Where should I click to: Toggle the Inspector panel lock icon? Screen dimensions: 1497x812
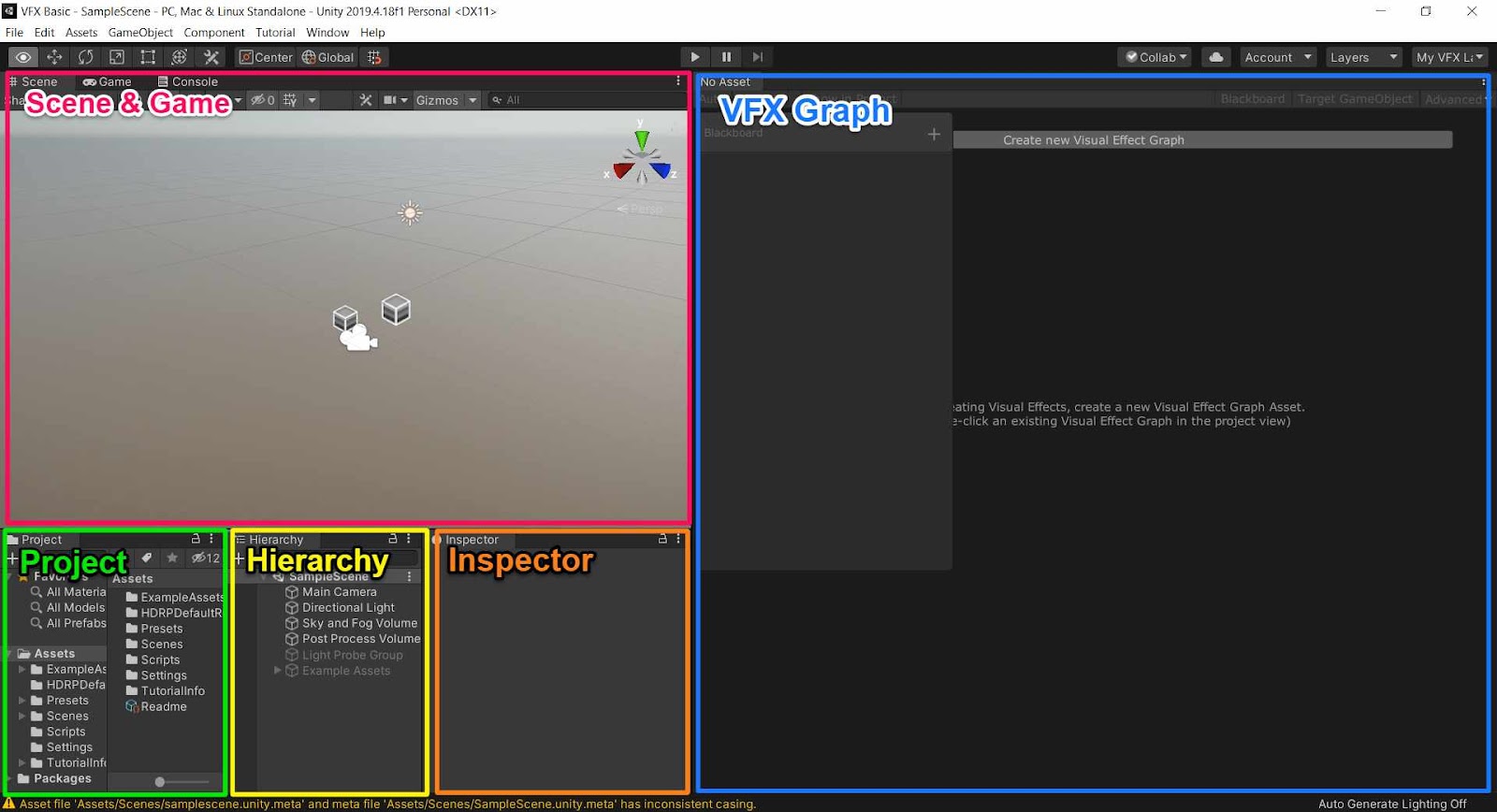[662, 539]
